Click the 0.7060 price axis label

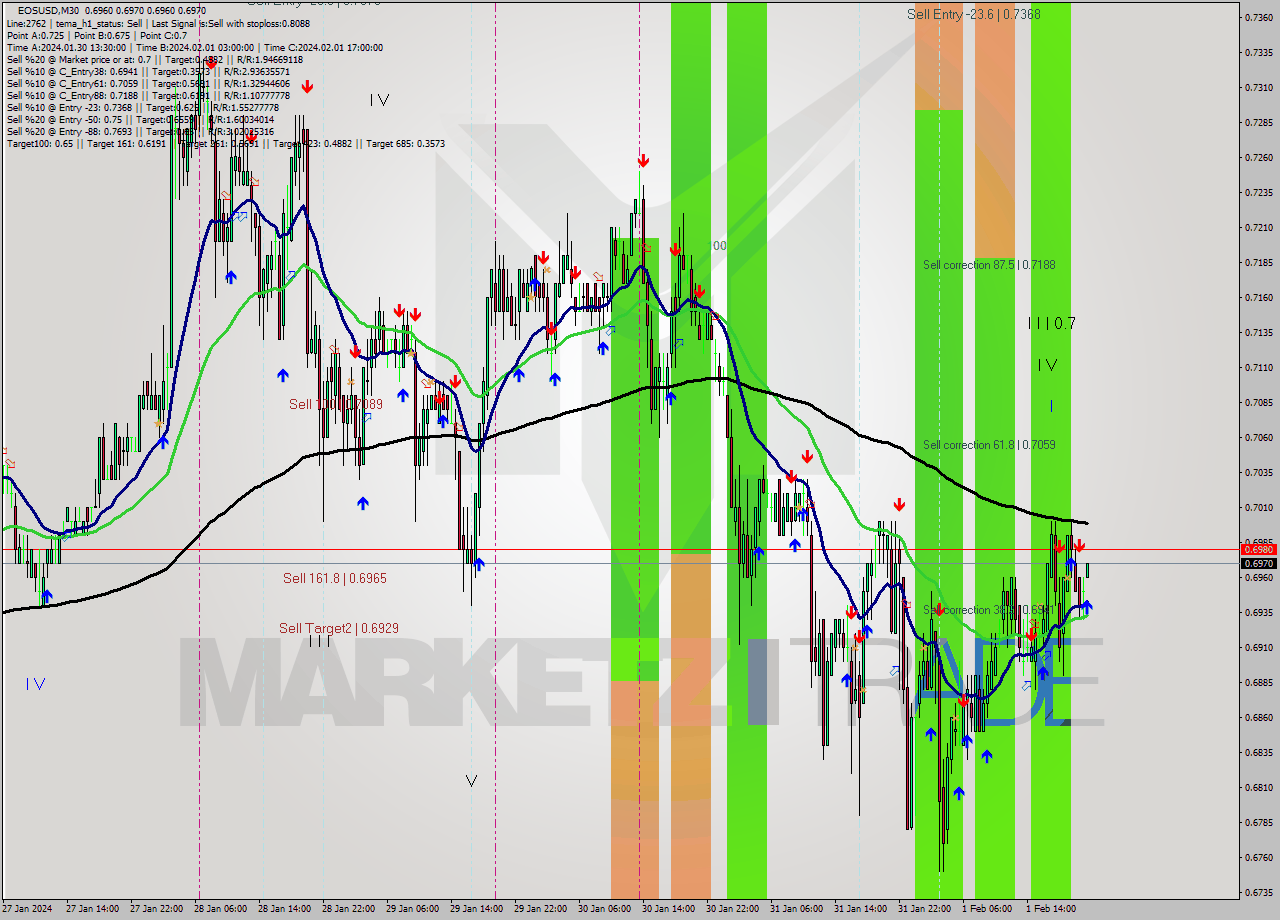(x=1258, y=437)
